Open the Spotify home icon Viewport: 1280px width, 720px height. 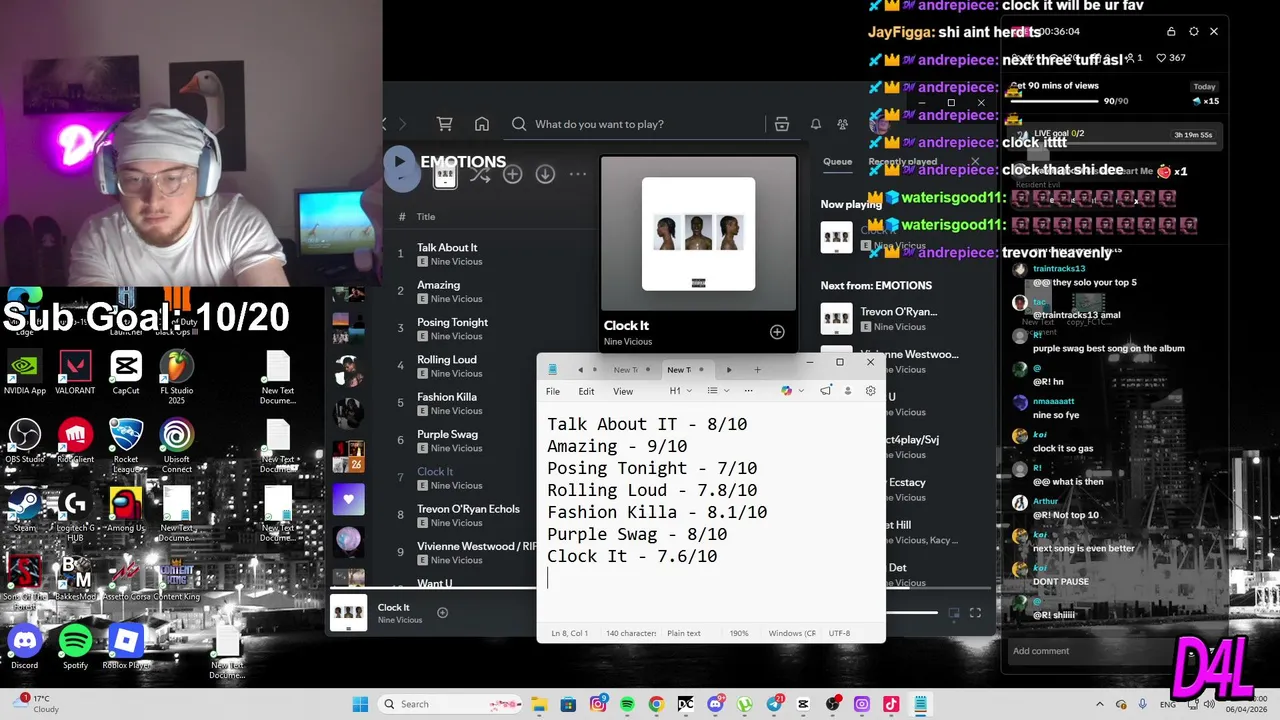pos(482,124)
